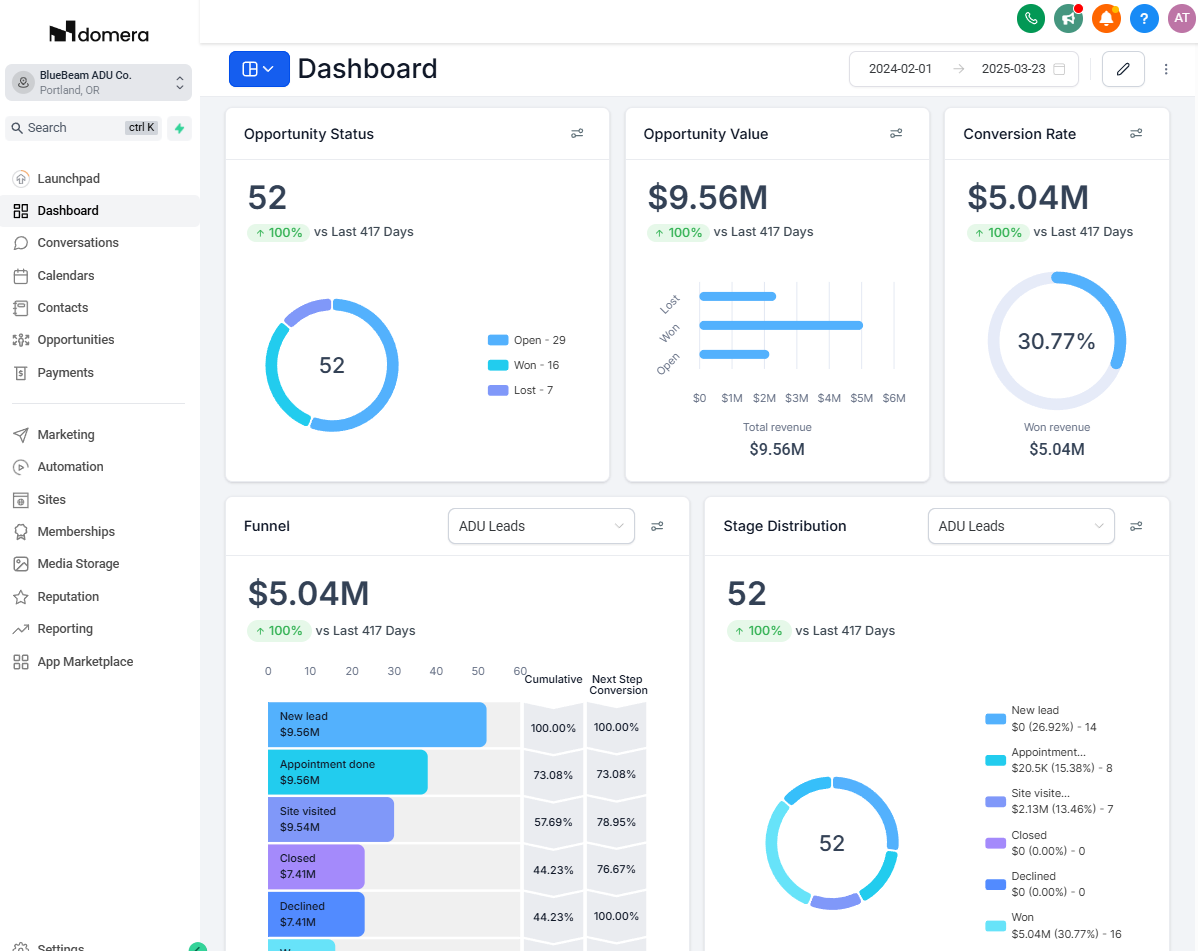Click the Memberships badge icon
This screenshot has height=951, width=1198.
21,532
